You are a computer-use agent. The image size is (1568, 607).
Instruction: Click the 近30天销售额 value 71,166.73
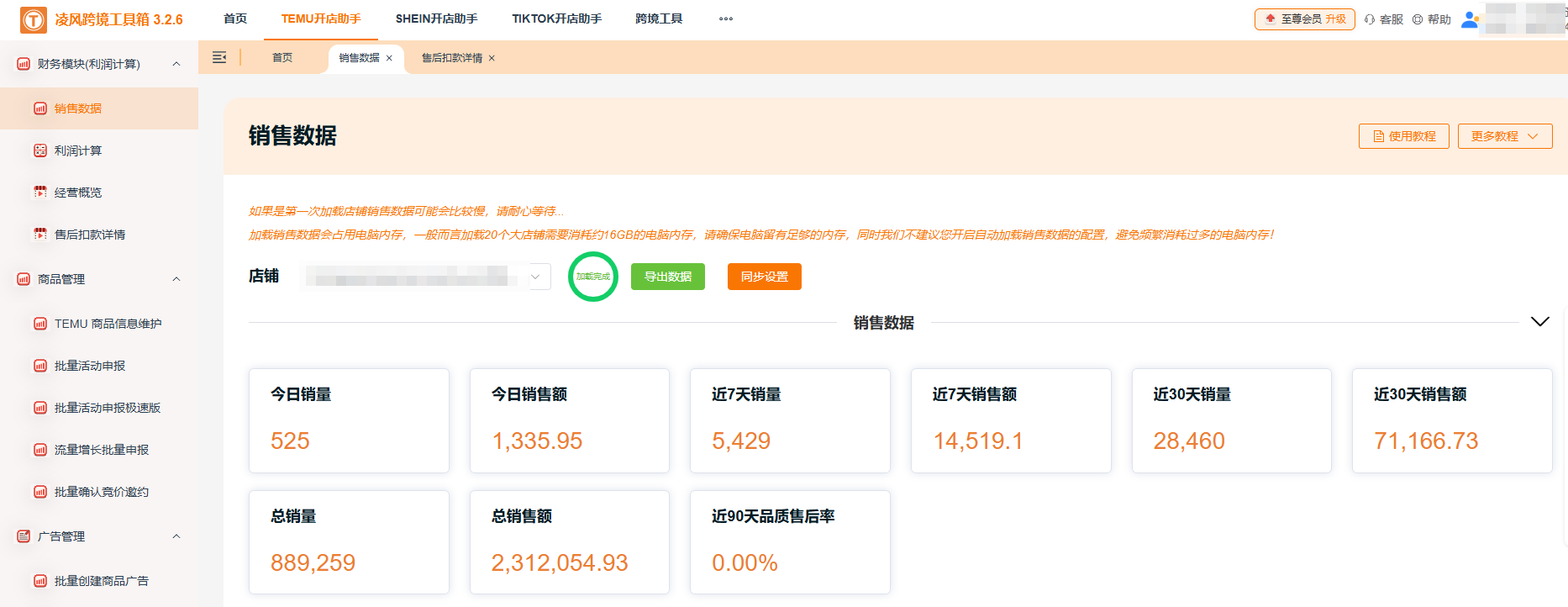coord(1426,441)
